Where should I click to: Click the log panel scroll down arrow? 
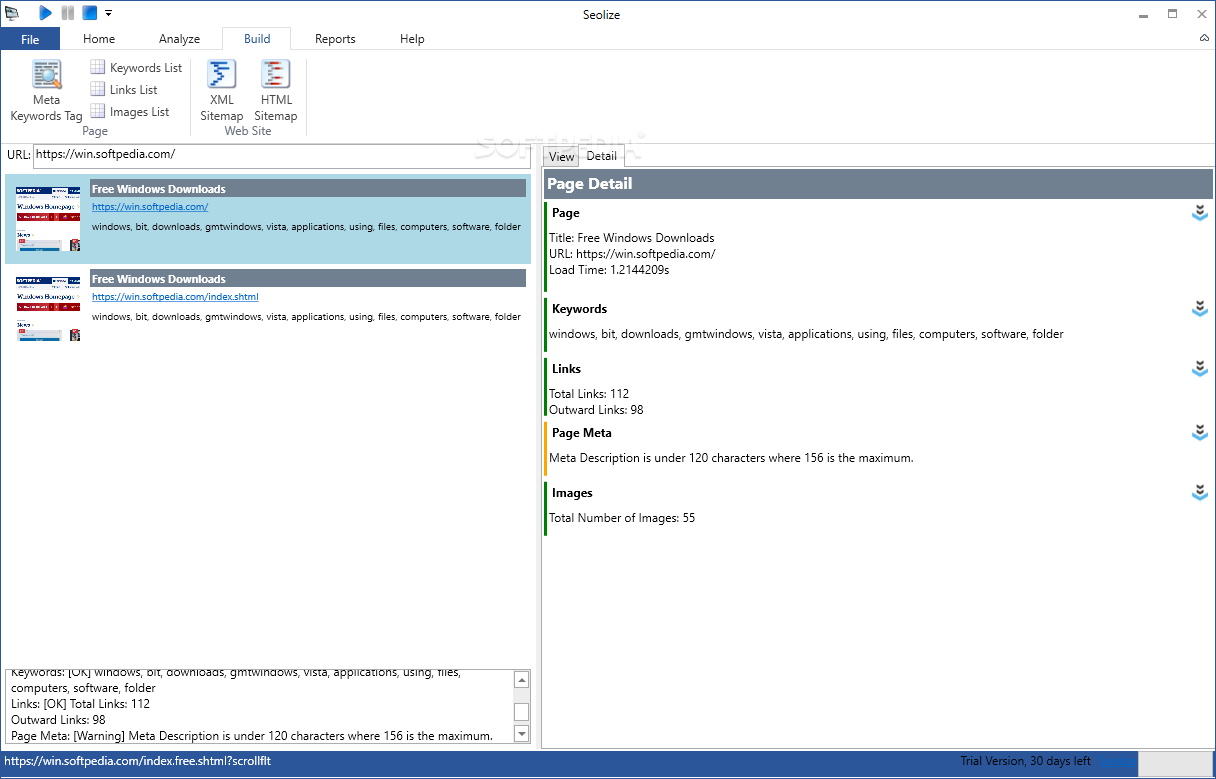pyautogui.click(x=521, y=734)
